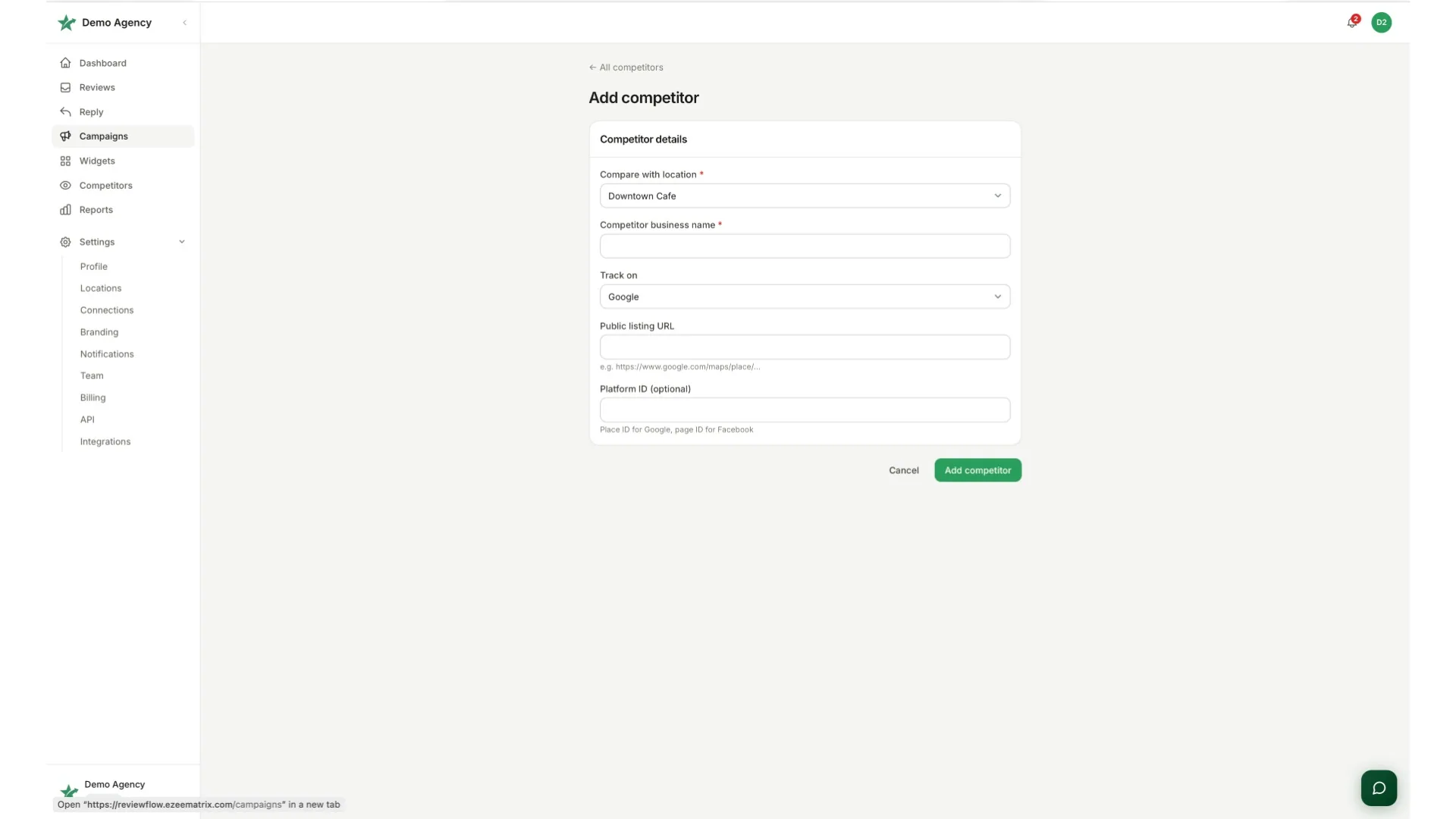This screenshot has height=819, width=1456.
Task: Open Profile settings
Action: 94,266
